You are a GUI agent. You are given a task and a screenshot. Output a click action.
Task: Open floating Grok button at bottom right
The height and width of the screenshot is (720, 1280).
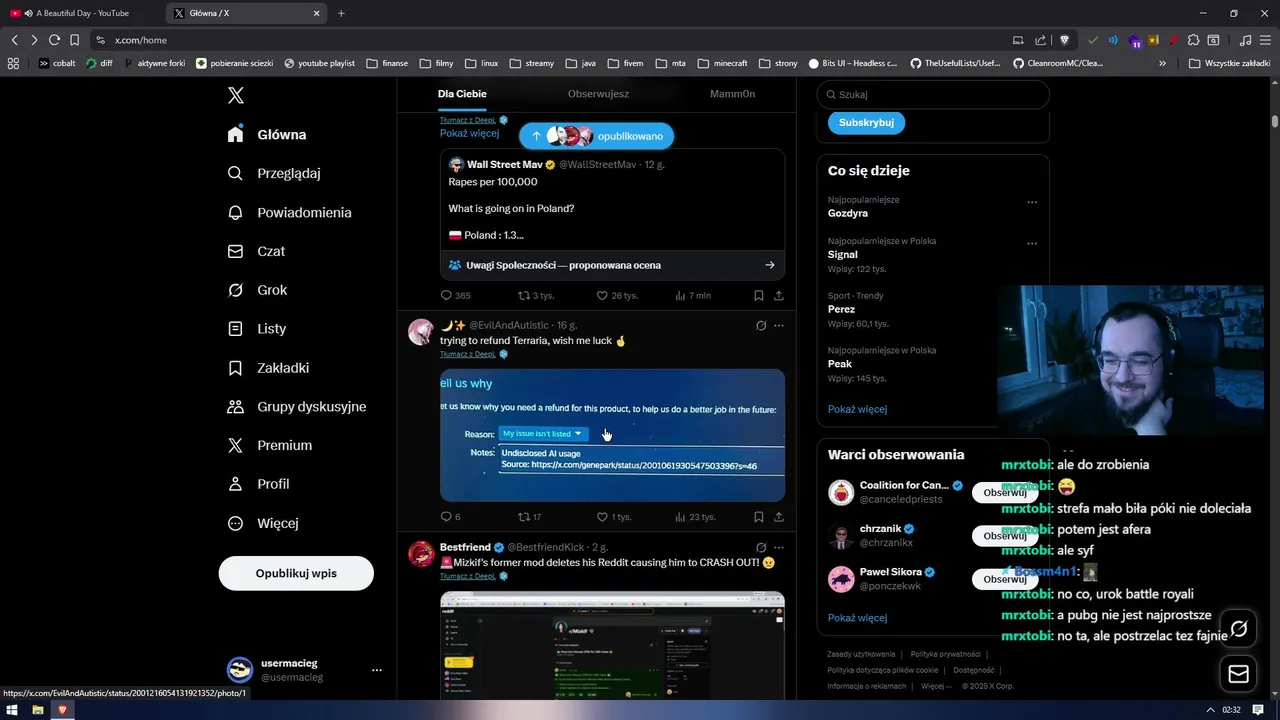pyautogui.click(x=1239, y=629)
